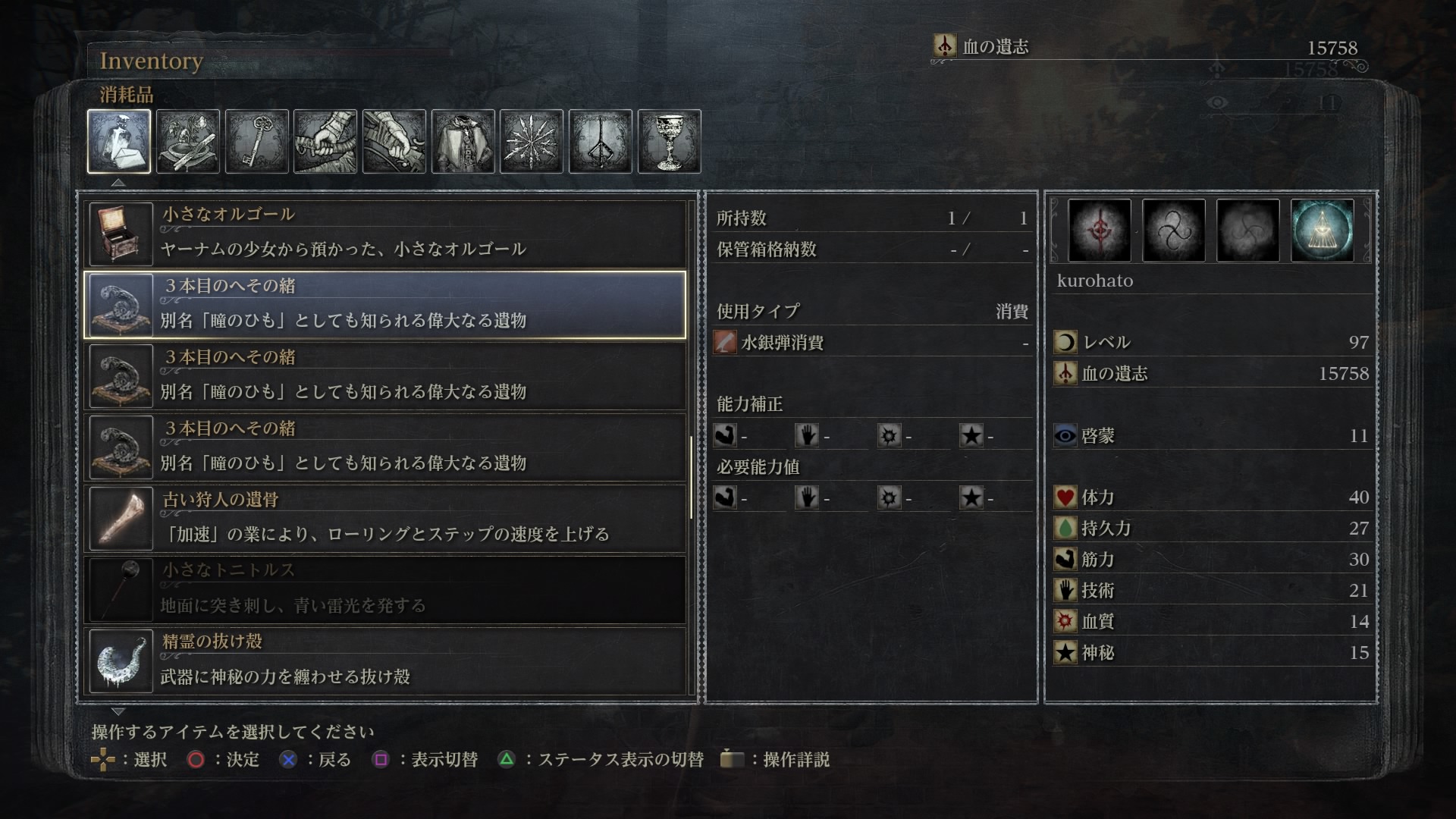The image size is (1456, 819).
Task: Select the 古い狩人の遺骨 item row
Action: [385, 519]
